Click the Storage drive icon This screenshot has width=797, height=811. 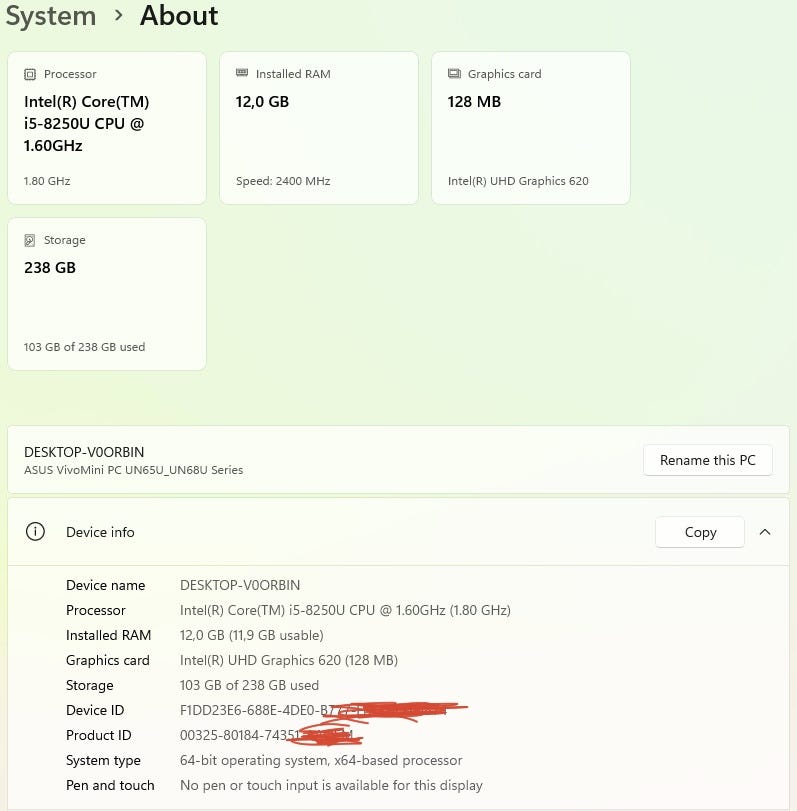click(x=29, y=240)
